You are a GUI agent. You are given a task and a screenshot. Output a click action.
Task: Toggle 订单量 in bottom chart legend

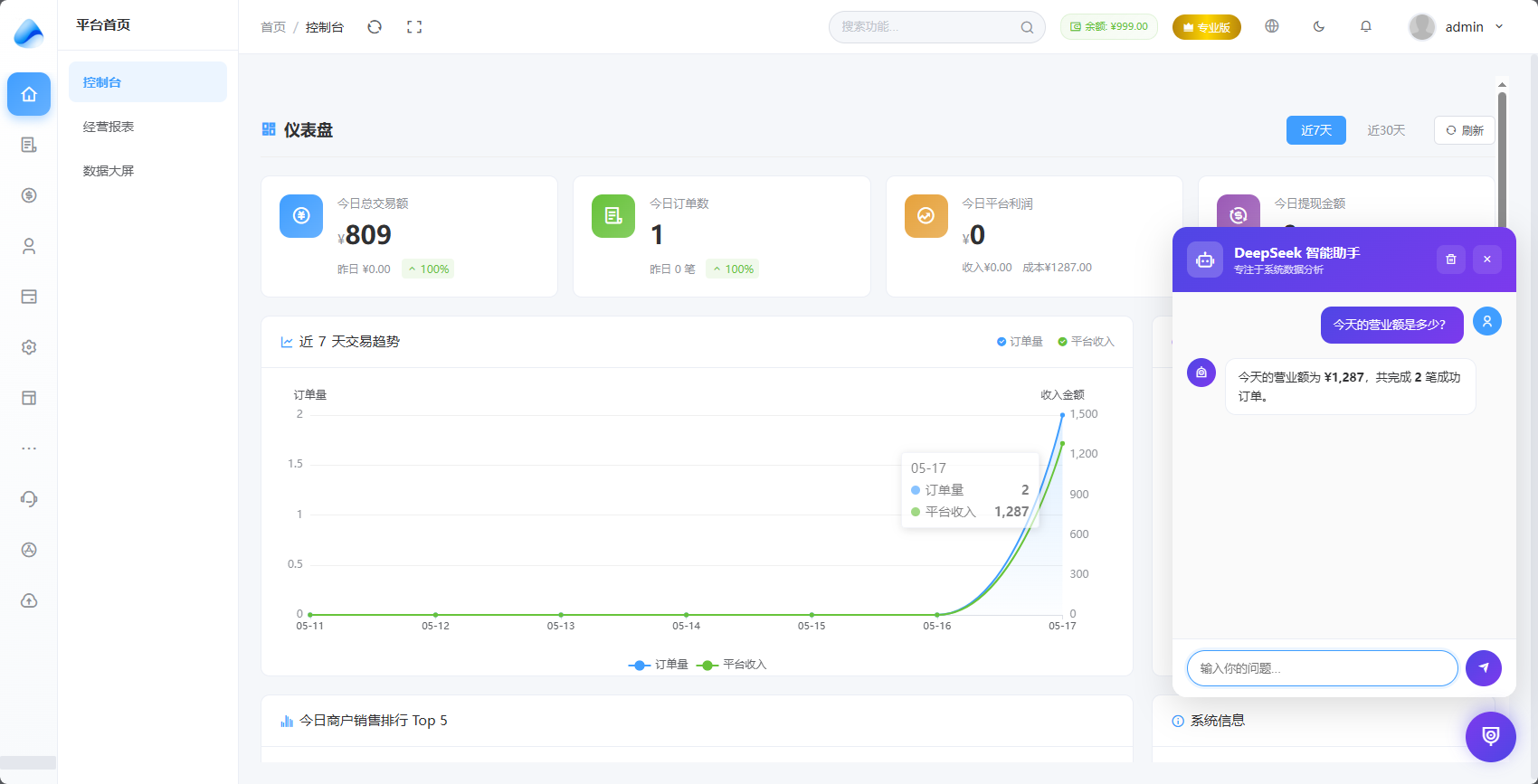point(659,665)
